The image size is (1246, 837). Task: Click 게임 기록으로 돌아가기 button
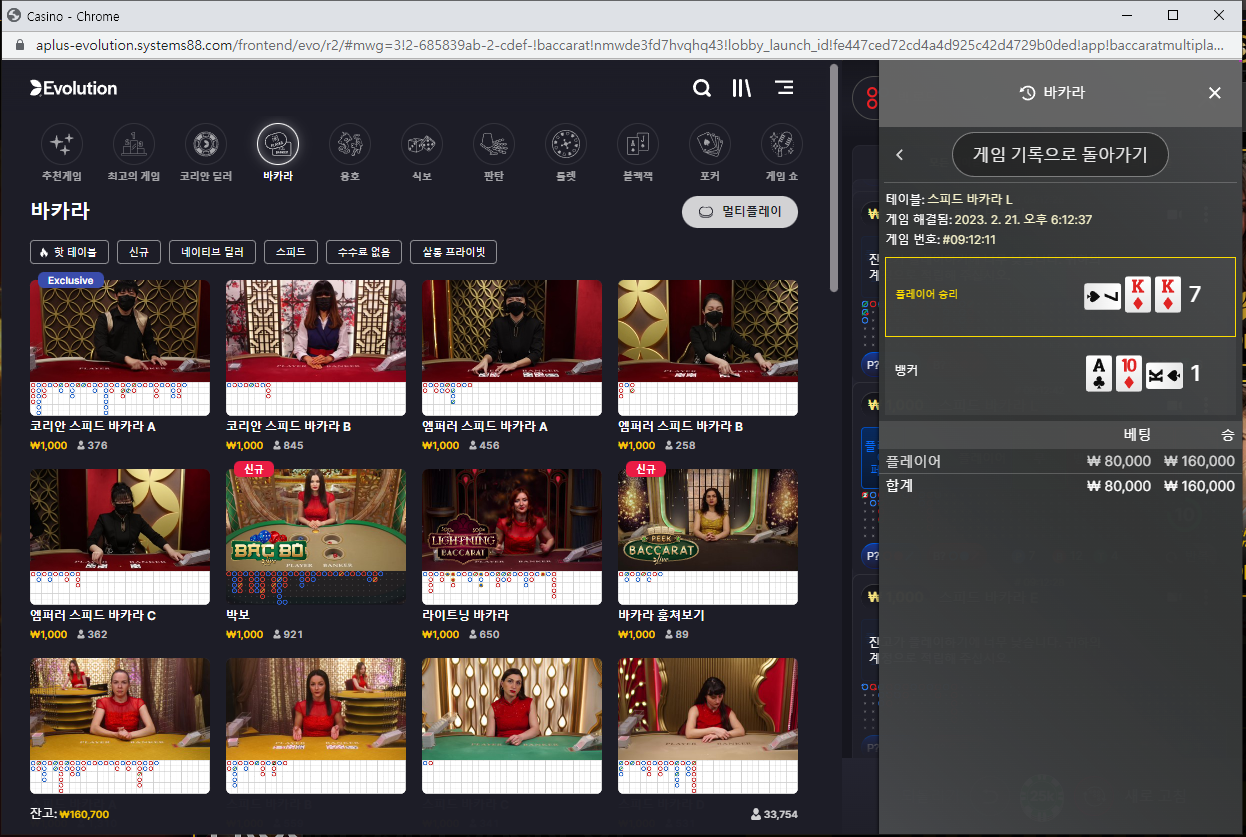1060,155
